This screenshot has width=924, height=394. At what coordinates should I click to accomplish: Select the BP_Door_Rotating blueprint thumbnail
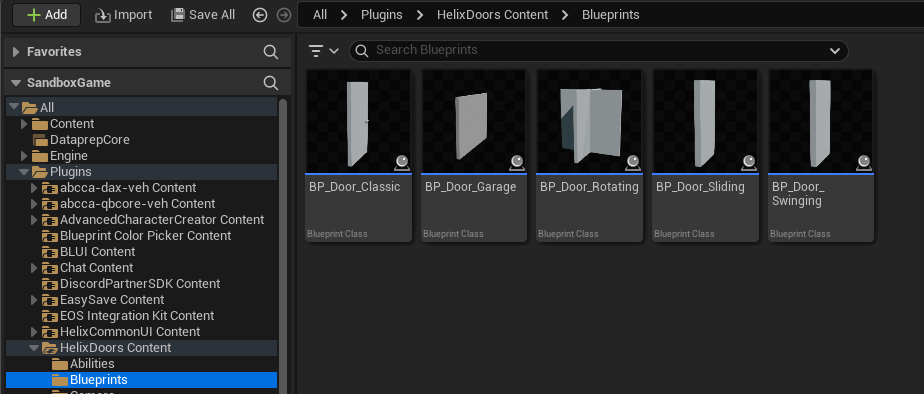(x=589, y=121)
